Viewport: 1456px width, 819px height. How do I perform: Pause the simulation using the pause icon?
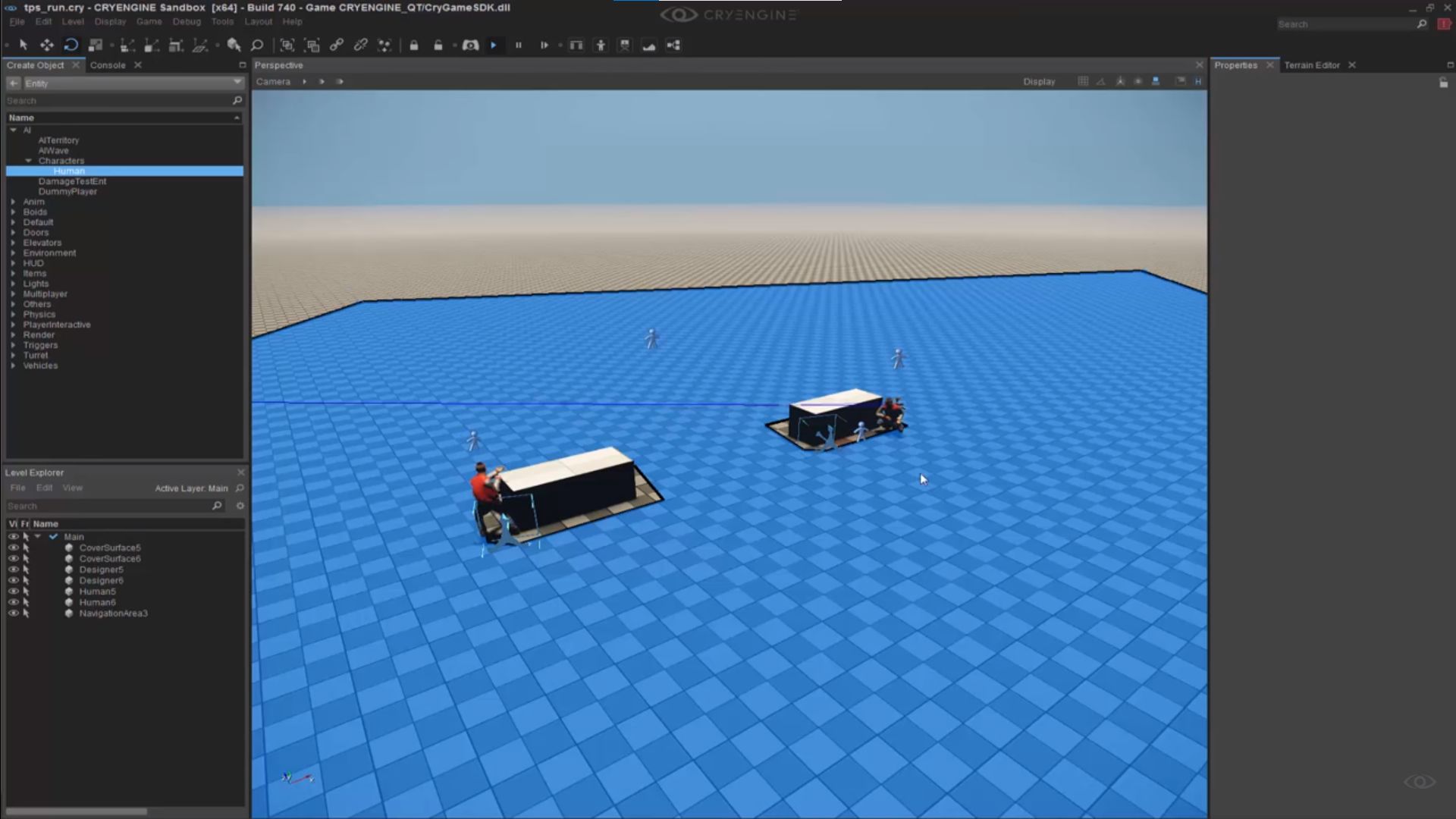coord(519,45)
